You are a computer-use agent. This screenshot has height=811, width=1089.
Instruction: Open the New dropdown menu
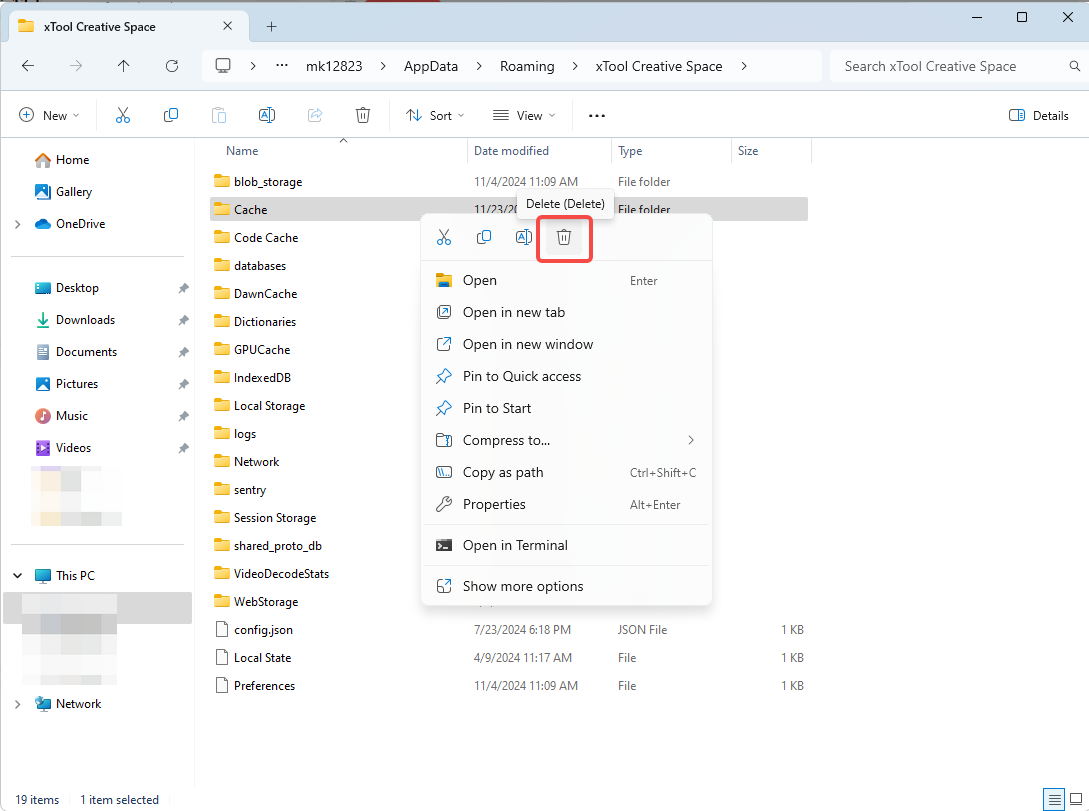tap(49, 115)
